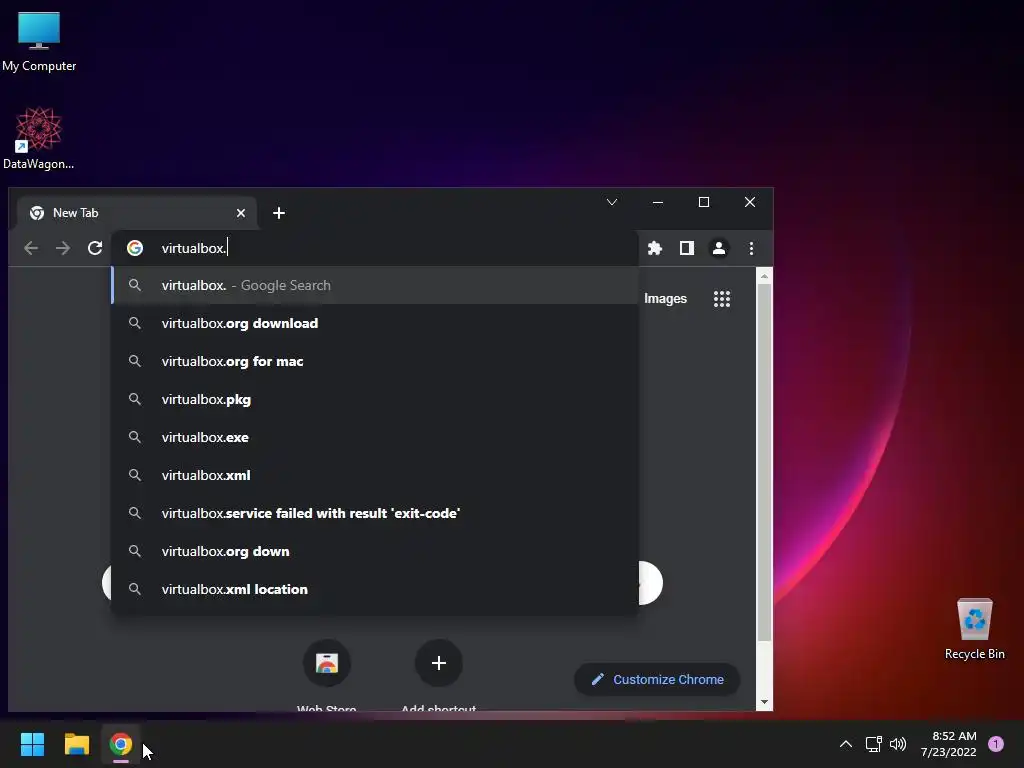Select the DataWagon desktop shortcut

click(x=39, y=138)
